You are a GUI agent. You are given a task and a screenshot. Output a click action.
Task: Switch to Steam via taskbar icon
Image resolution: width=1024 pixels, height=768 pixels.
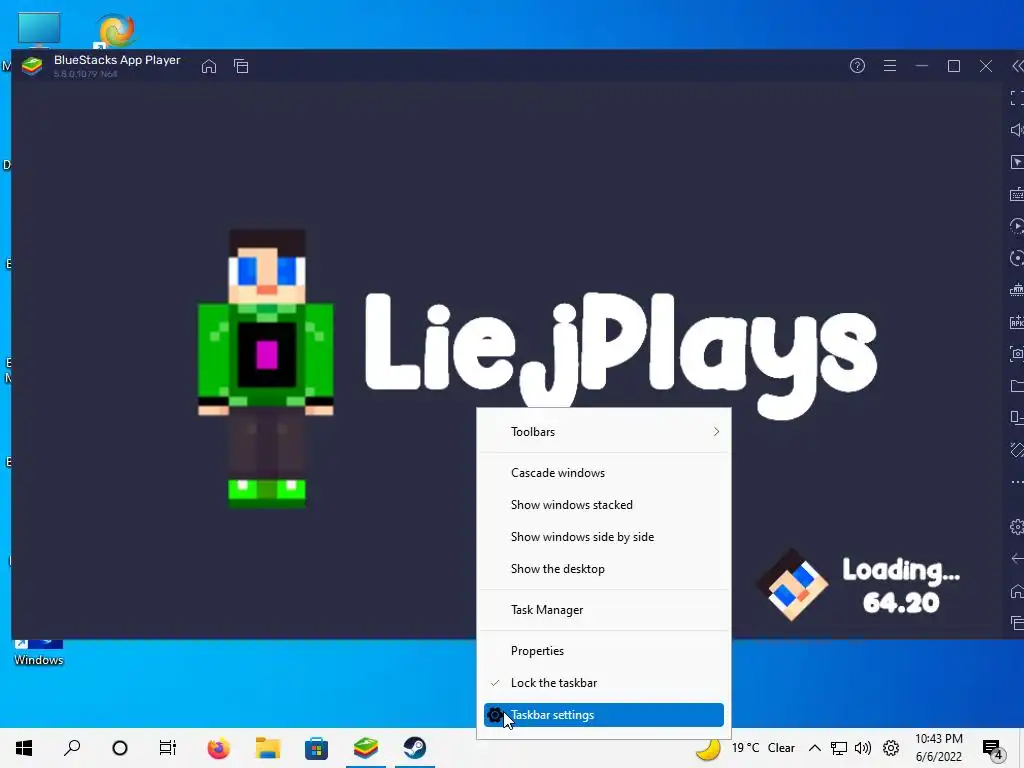415,748
